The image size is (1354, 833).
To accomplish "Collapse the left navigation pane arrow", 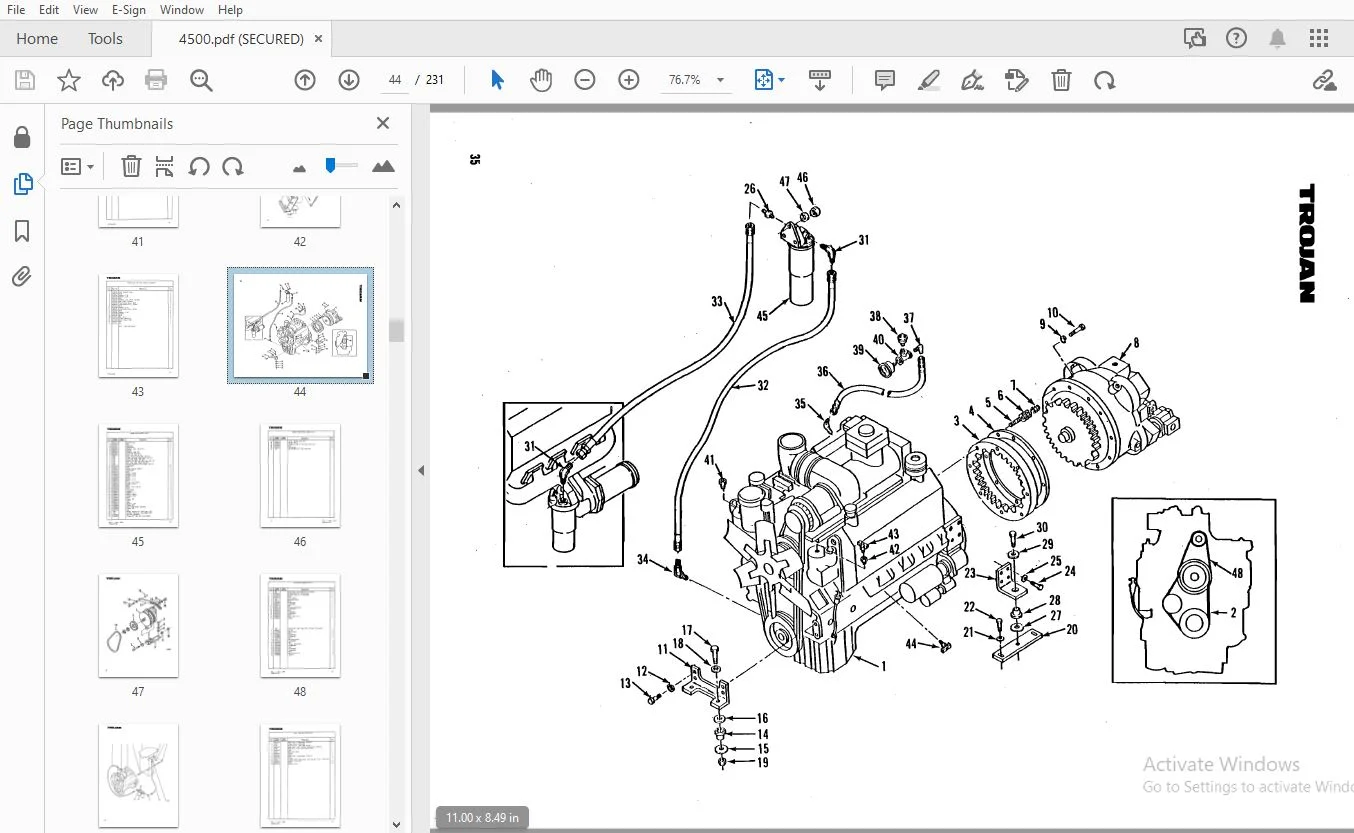I will tap(421, 470).
